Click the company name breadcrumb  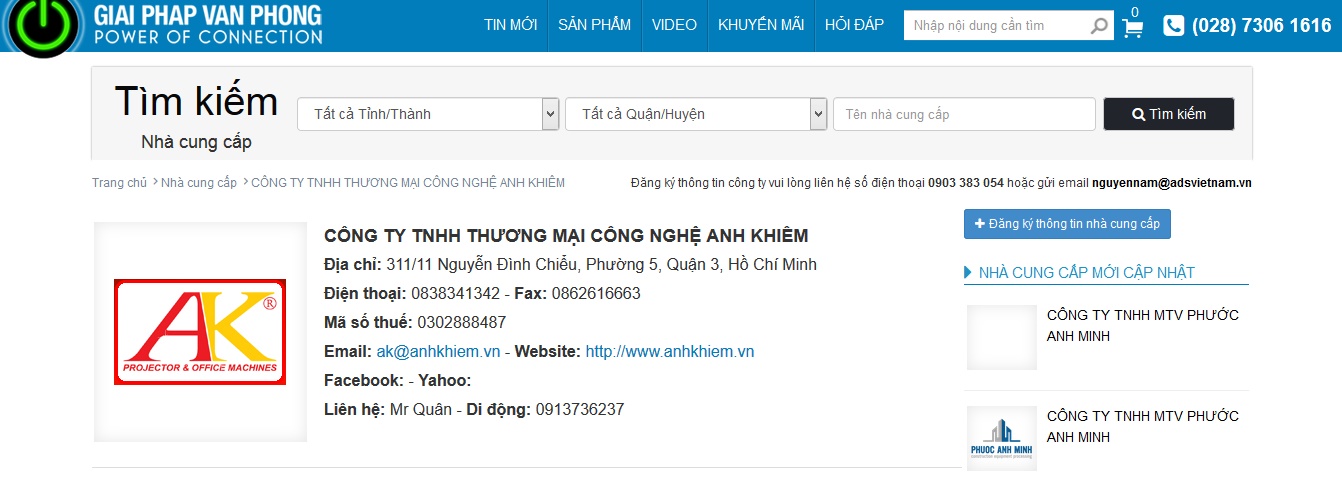408,183
